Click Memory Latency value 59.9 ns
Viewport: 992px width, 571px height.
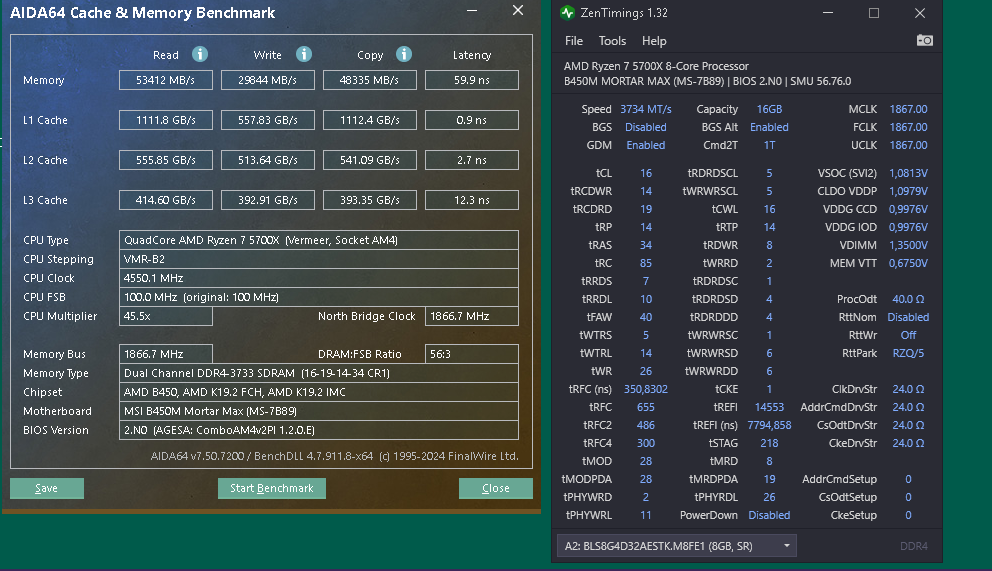pyautogui.click(x=472, y=80)
